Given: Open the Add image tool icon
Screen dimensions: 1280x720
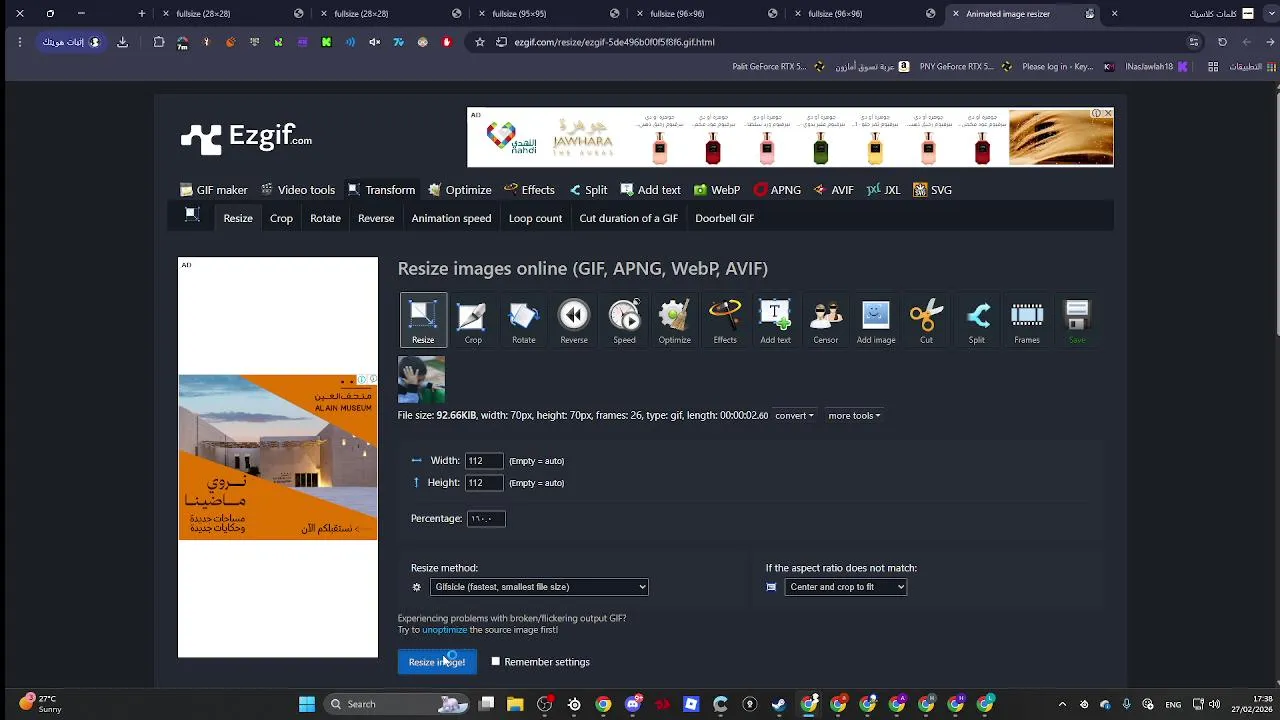Looking at the screenshot, I should [876, 320].
